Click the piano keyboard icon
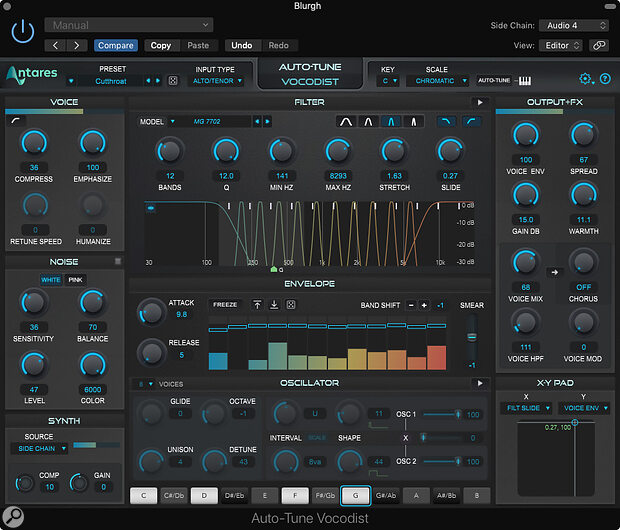The width and height of the screenshot is (620, 530). pyautogui.click(x=525, y=81)
